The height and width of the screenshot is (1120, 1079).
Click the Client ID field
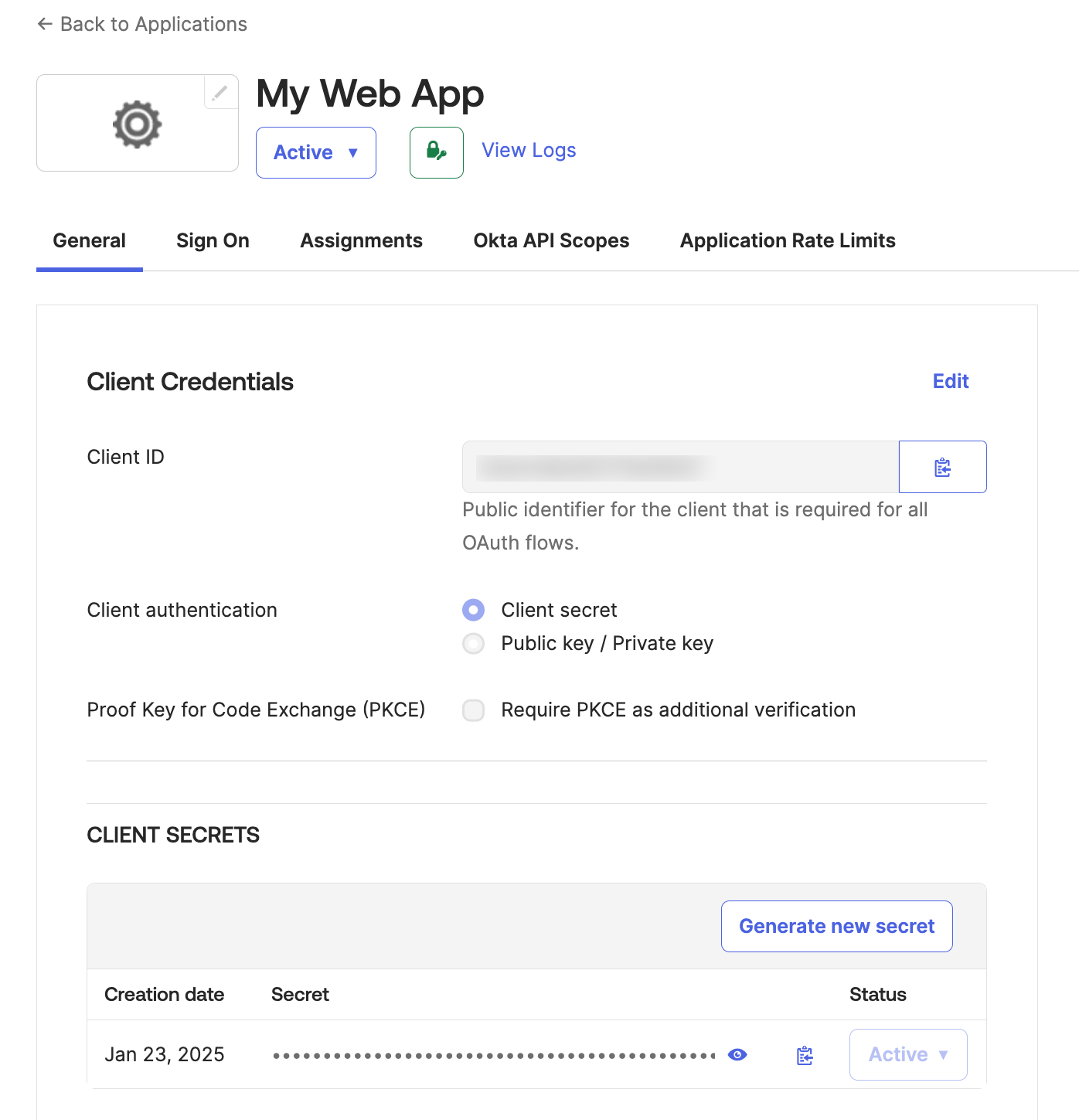point(680,467)
